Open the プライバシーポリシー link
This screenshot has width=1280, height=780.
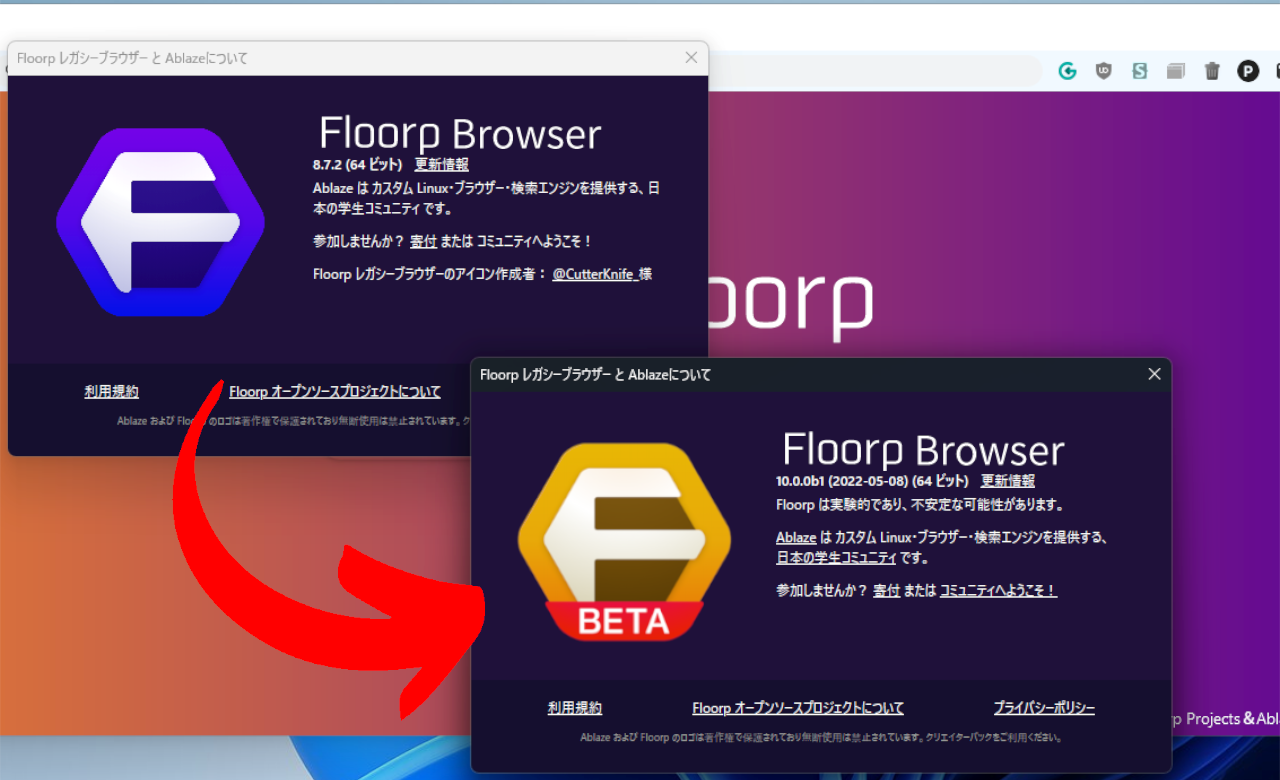pyautogui.click(x=1044, y=708)
